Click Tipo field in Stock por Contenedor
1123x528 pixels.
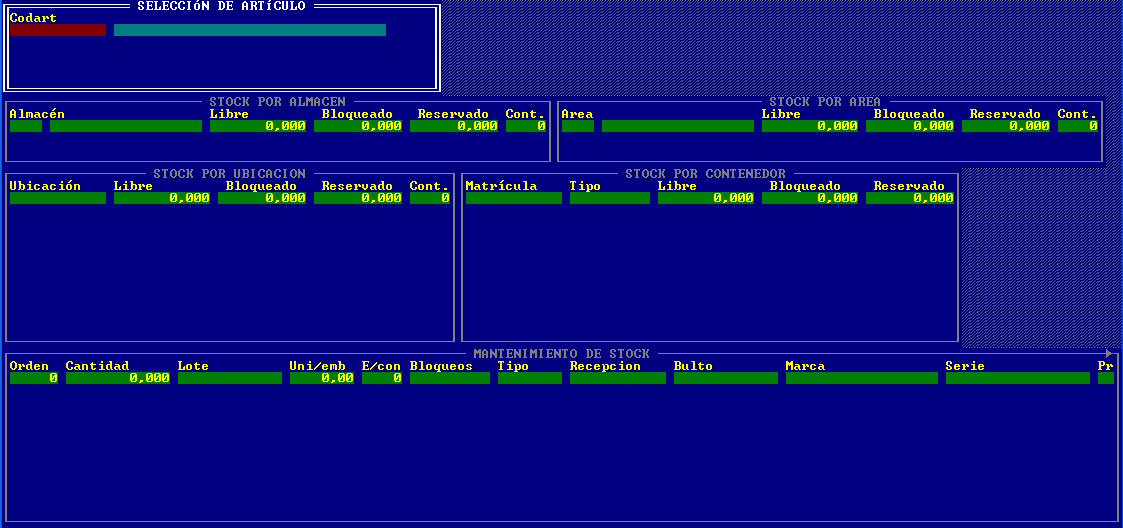(609, 198)
